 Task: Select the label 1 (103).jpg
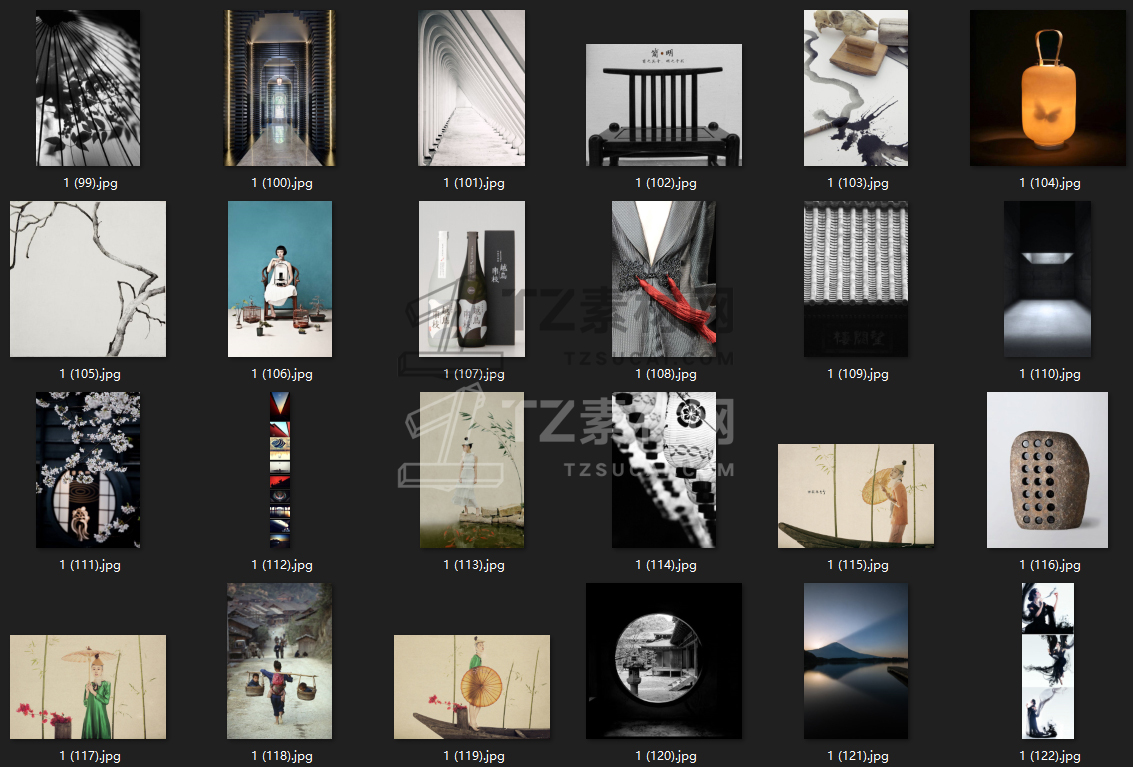(x=858, y=183)
